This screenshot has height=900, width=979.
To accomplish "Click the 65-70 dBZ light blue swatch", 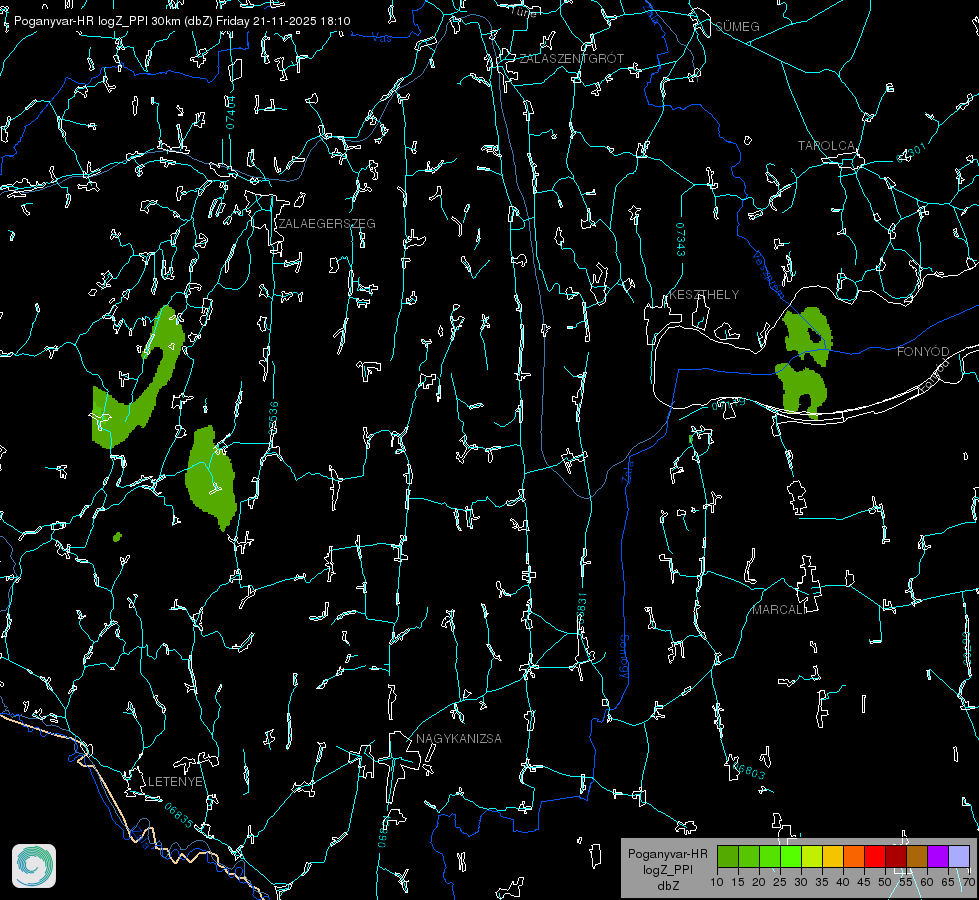I will [x=959, y=856].
